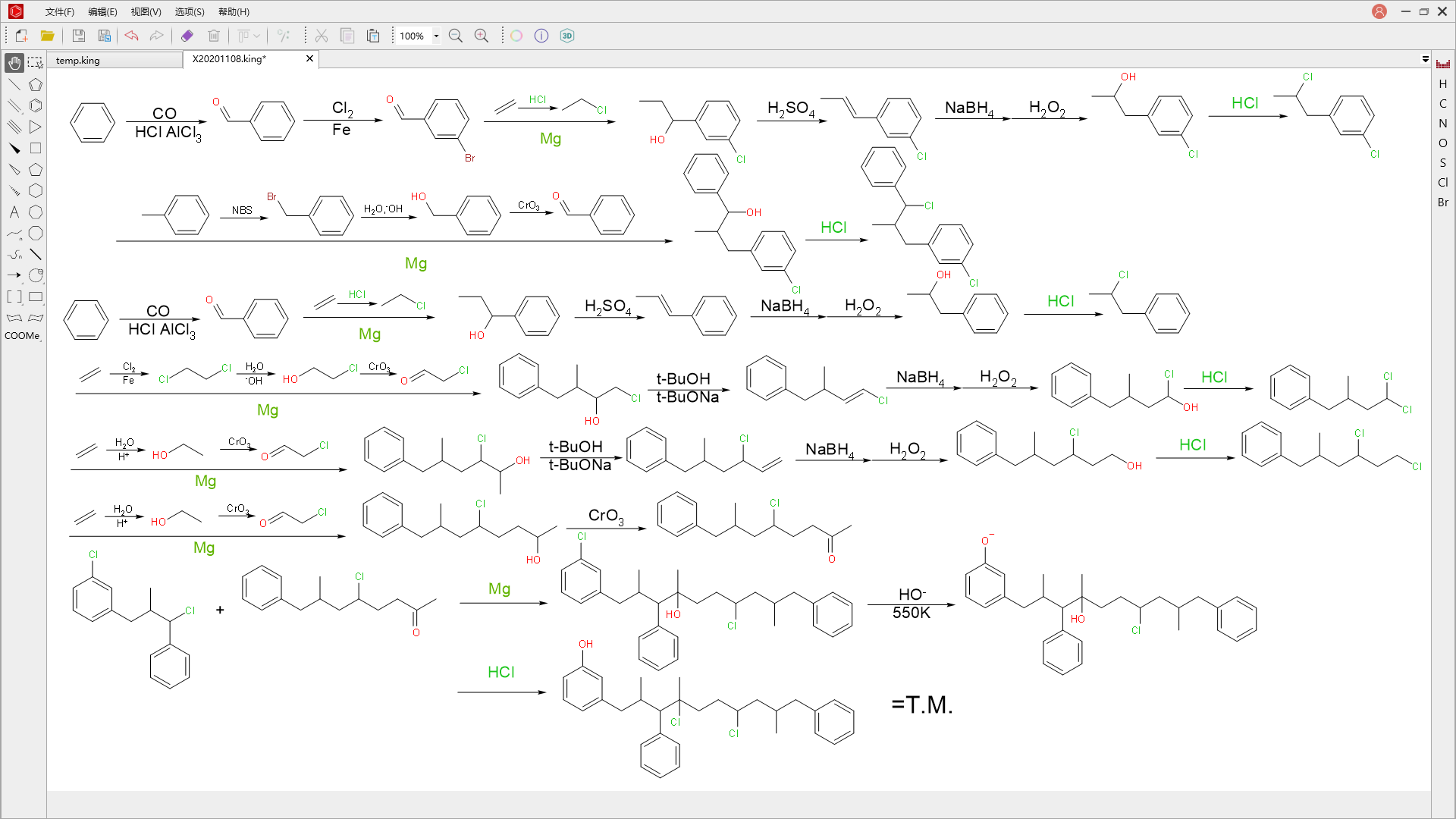
Task: Select the chain drawing tool
Action: (14, 233)
